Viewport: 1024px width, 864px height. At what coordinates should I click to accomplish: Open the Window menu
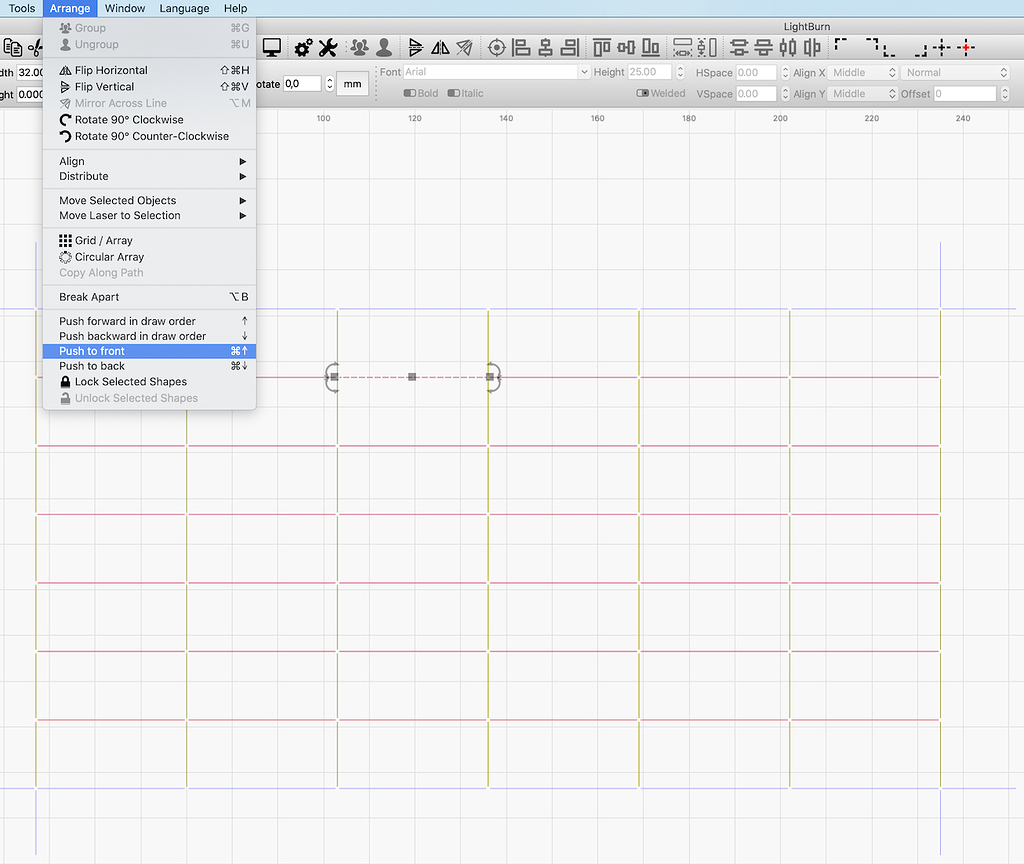pos(124,8)
